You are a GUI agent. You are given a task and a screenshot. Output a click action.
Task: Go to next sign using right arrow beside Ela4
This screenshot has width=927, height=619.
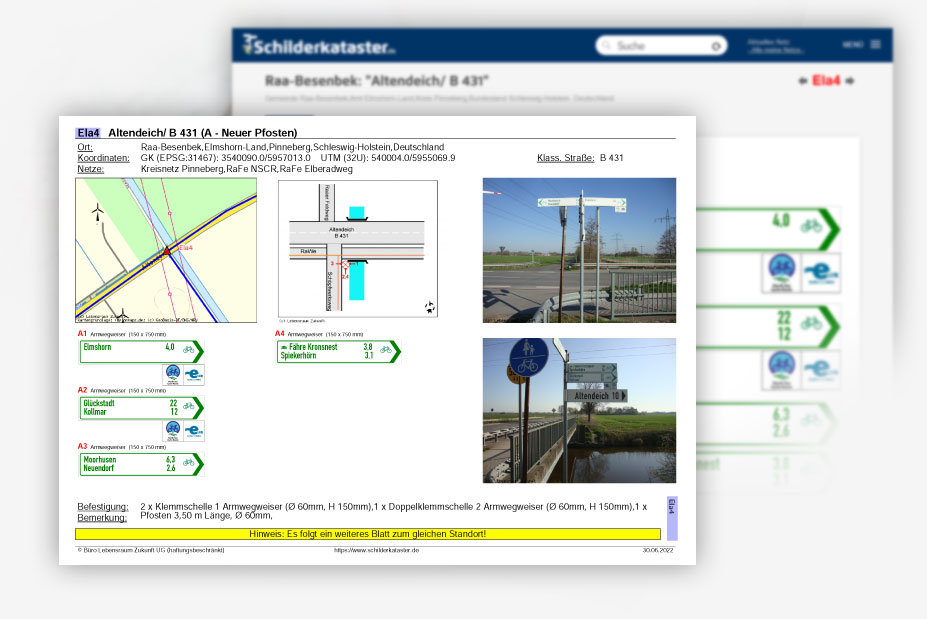click(850, 81)
